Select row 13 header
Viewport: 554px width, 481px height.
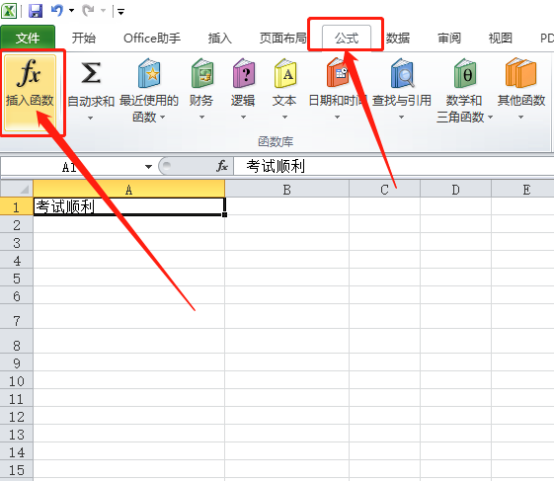(17, 434)
